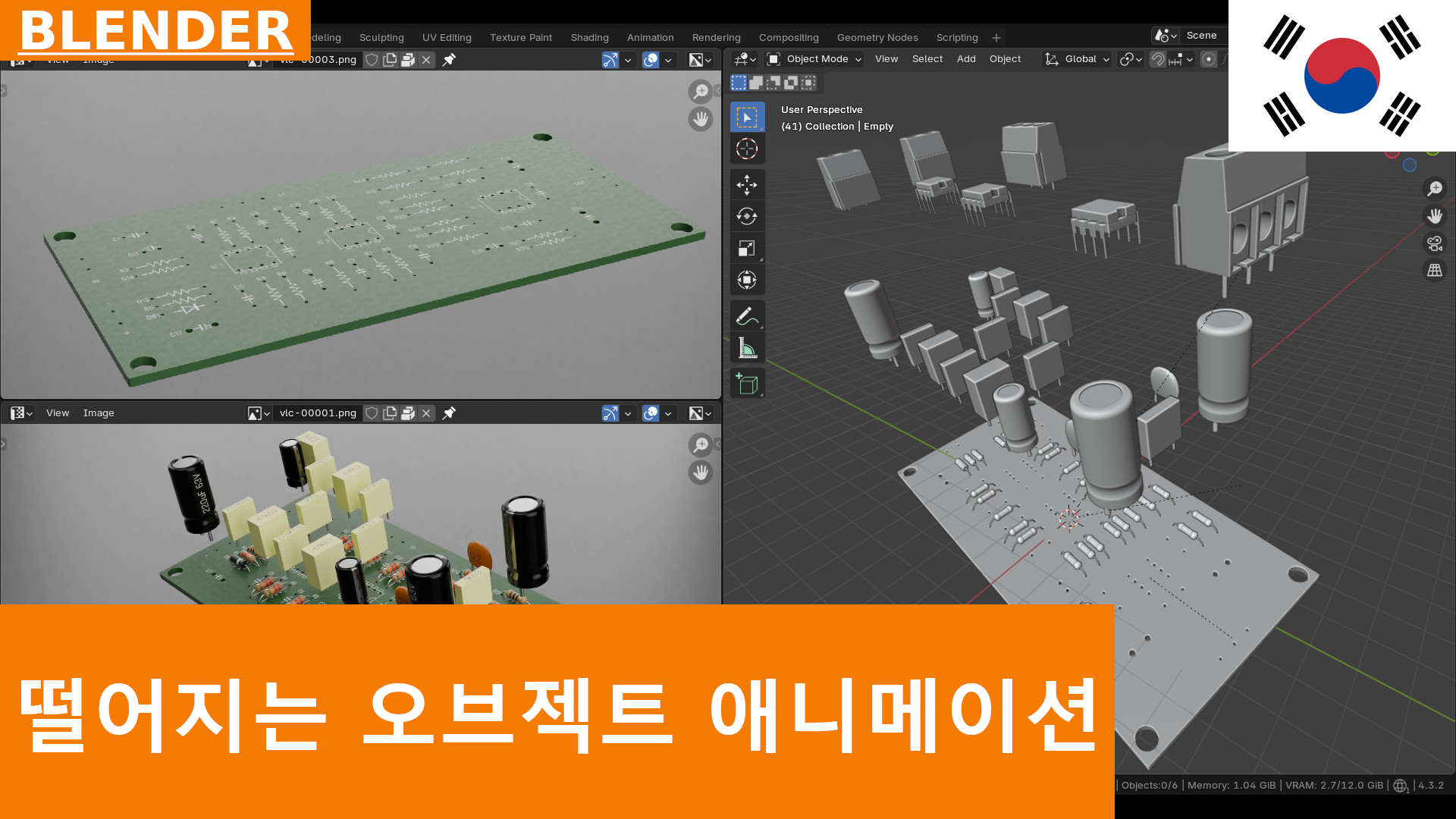Unlink vlc-00001.png with X button

[x=426, y=413]
